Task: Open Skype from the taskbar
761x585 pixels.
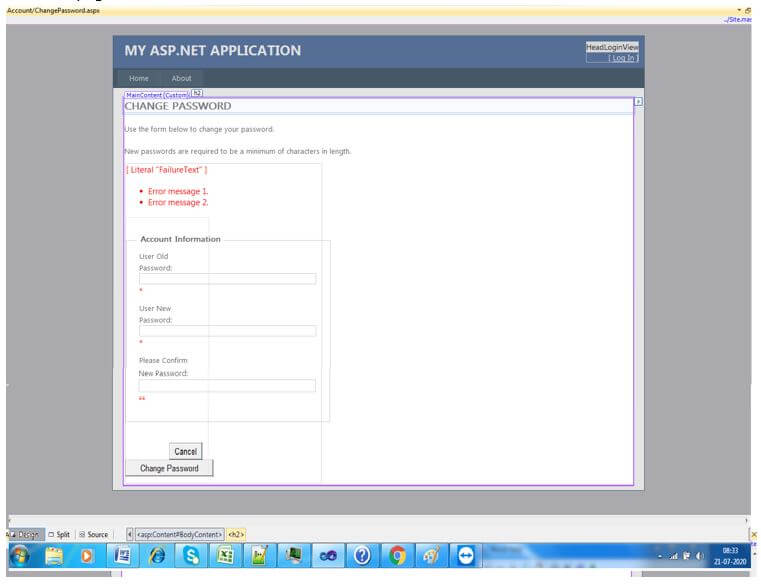Action: tap(191, 555)
